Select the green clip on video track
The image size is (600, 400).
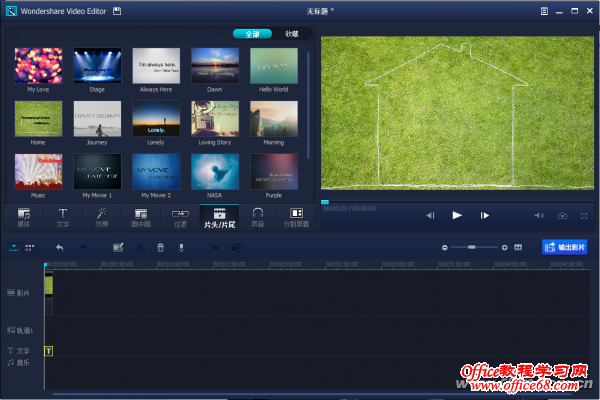[49, 285]
